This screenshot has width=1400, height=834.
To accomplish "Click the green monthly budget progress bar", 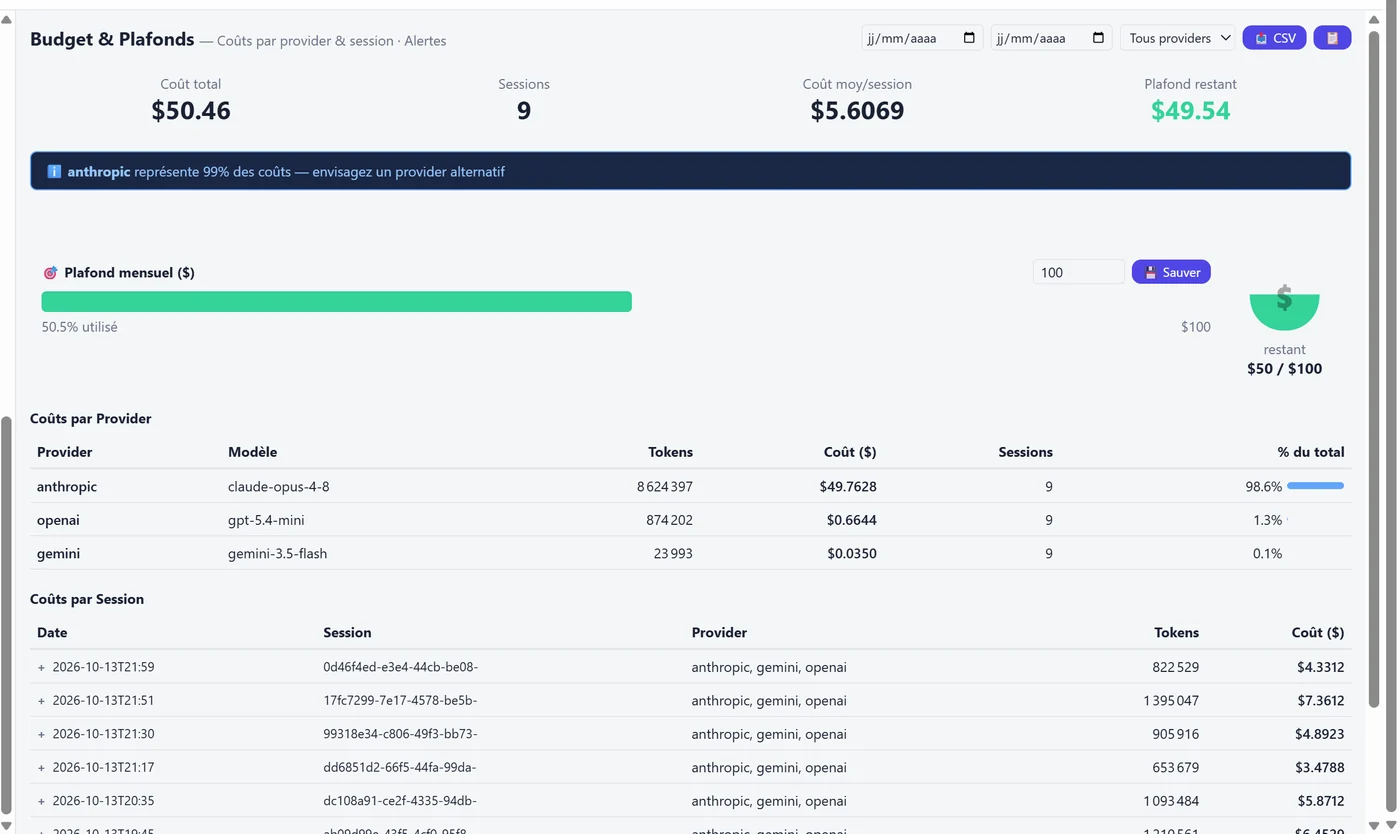I will [336, 301].
